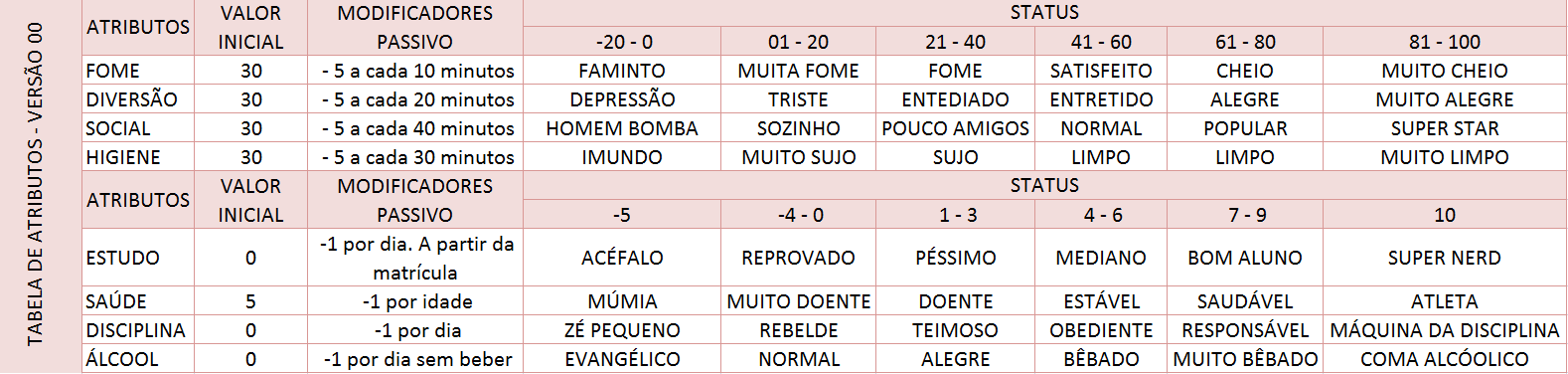1568x374 pixels.
Task: Click the second MODIFICADORES PASSIVO header
Action: tap(415, 200)
